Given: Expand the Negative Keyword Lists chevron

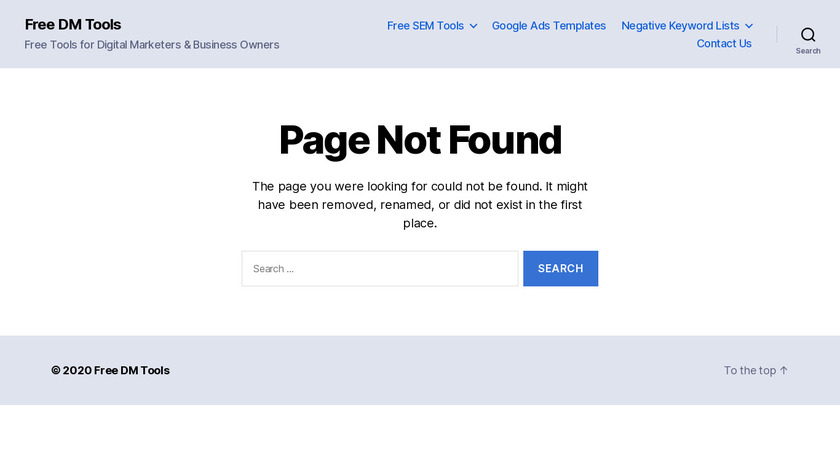Looking at the screenshot, I should pyautogui.click(x=749, y=26).
